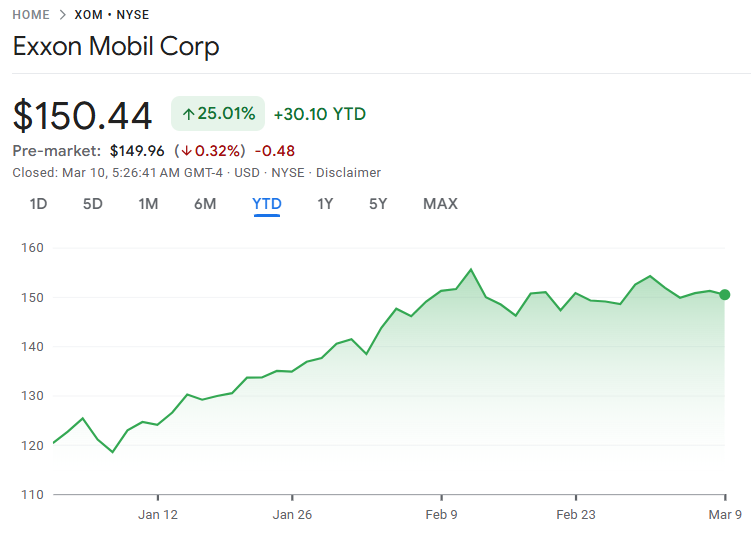
Task: Click the green up arrow in the 25.01% badge
Action: click(188, 114)
